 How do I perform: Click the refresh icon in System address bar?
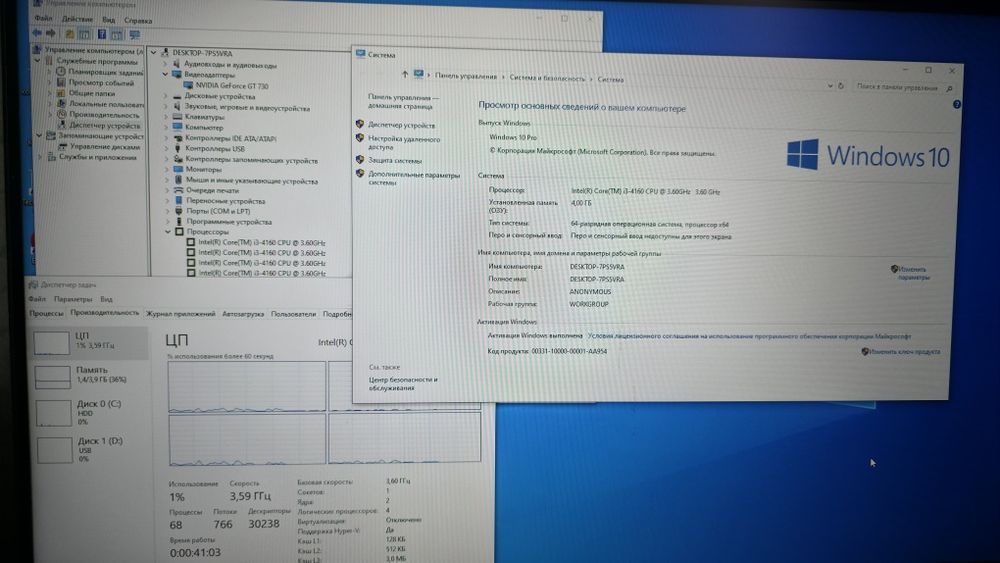point(841,85)
